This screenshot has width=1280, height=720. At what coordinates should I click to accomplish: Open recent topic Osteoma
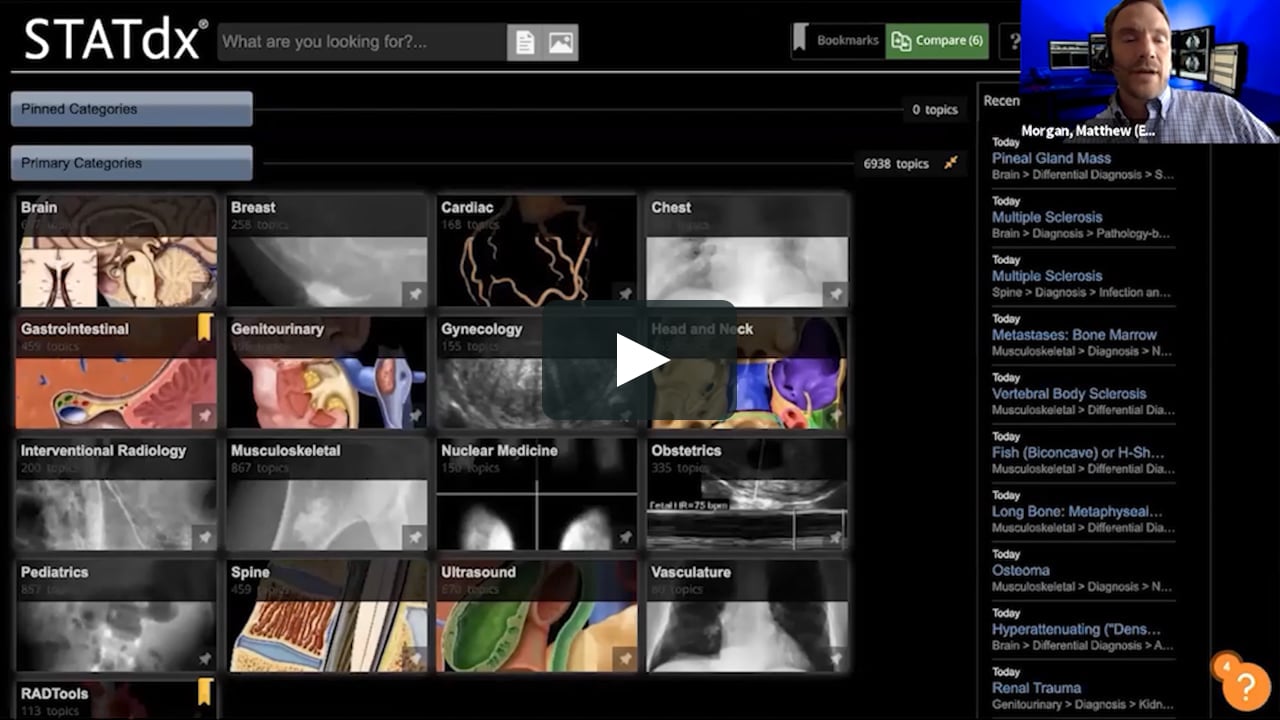pyautogui.click(x=1021, y=571)
